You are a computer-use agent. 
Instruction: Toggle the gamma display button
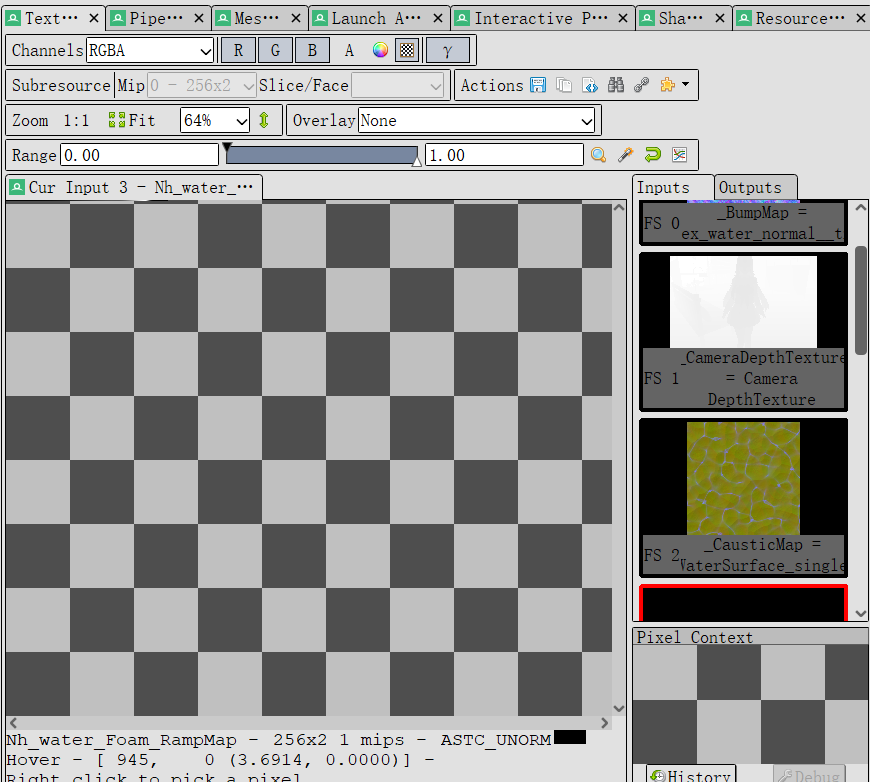click(447, 51)
